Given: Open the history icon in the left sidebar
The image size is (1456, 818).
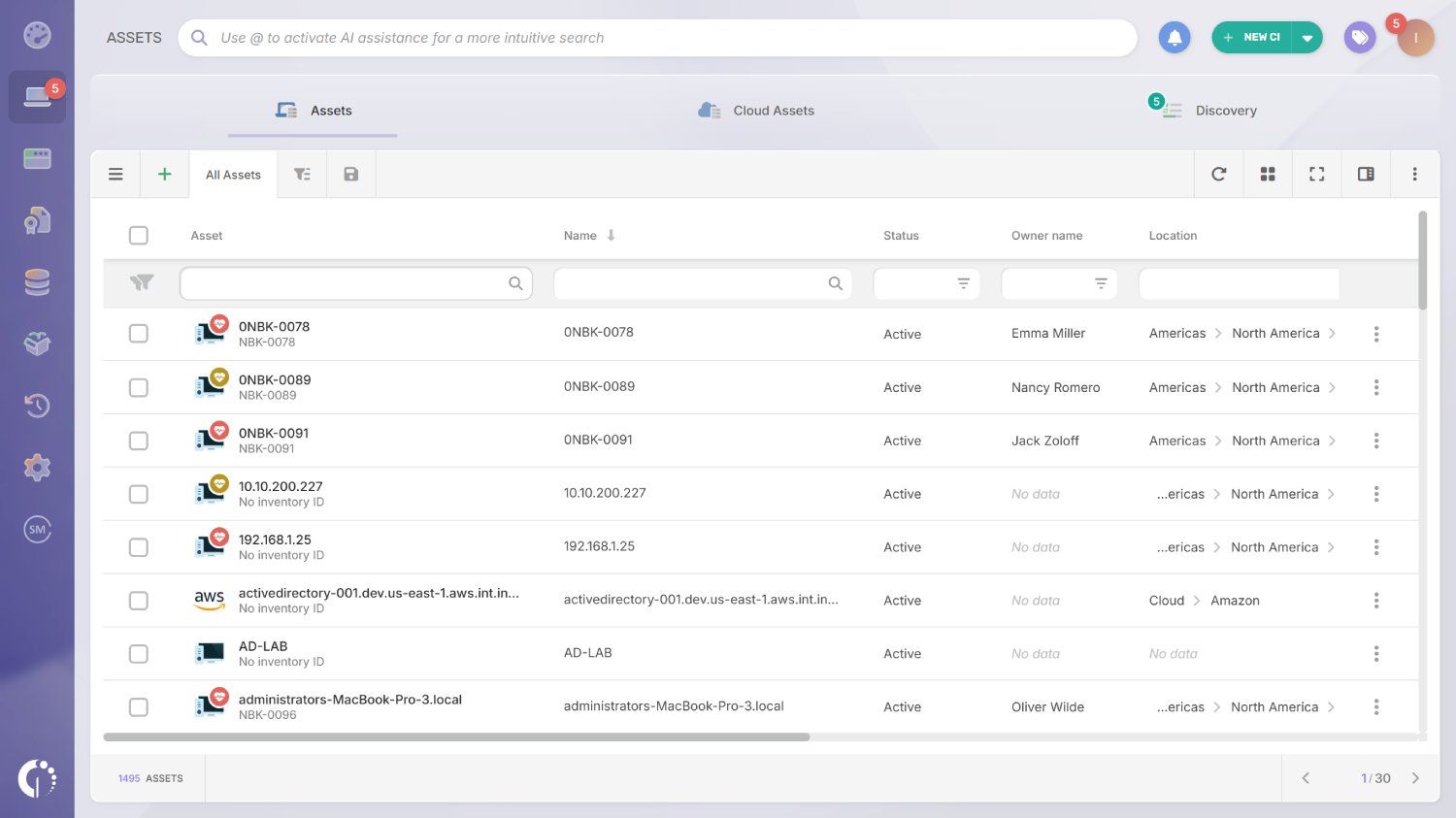Looking at the screenshot, I should click(x=37, y=406).
